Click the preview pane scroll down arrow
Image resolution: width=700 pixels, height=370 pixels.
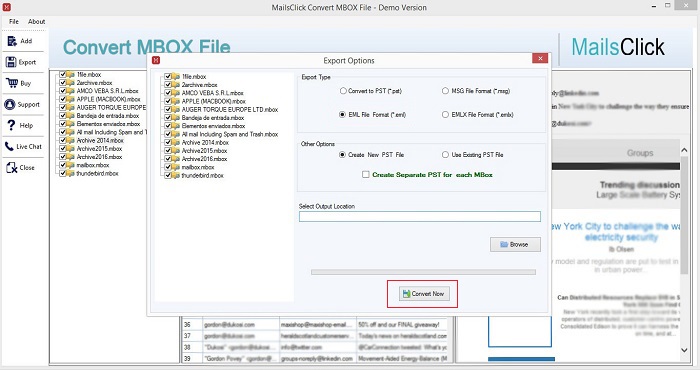coord(684,350)
